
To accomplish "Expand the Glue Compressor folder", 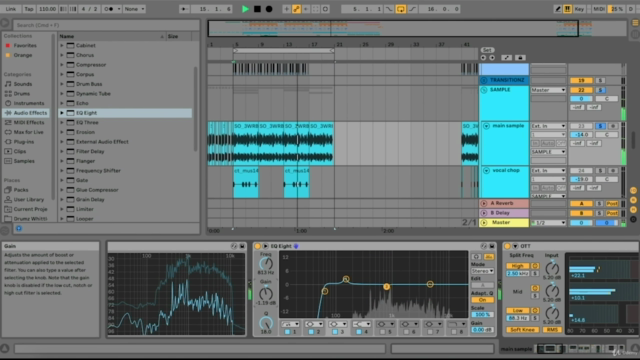I will point(62,190).
